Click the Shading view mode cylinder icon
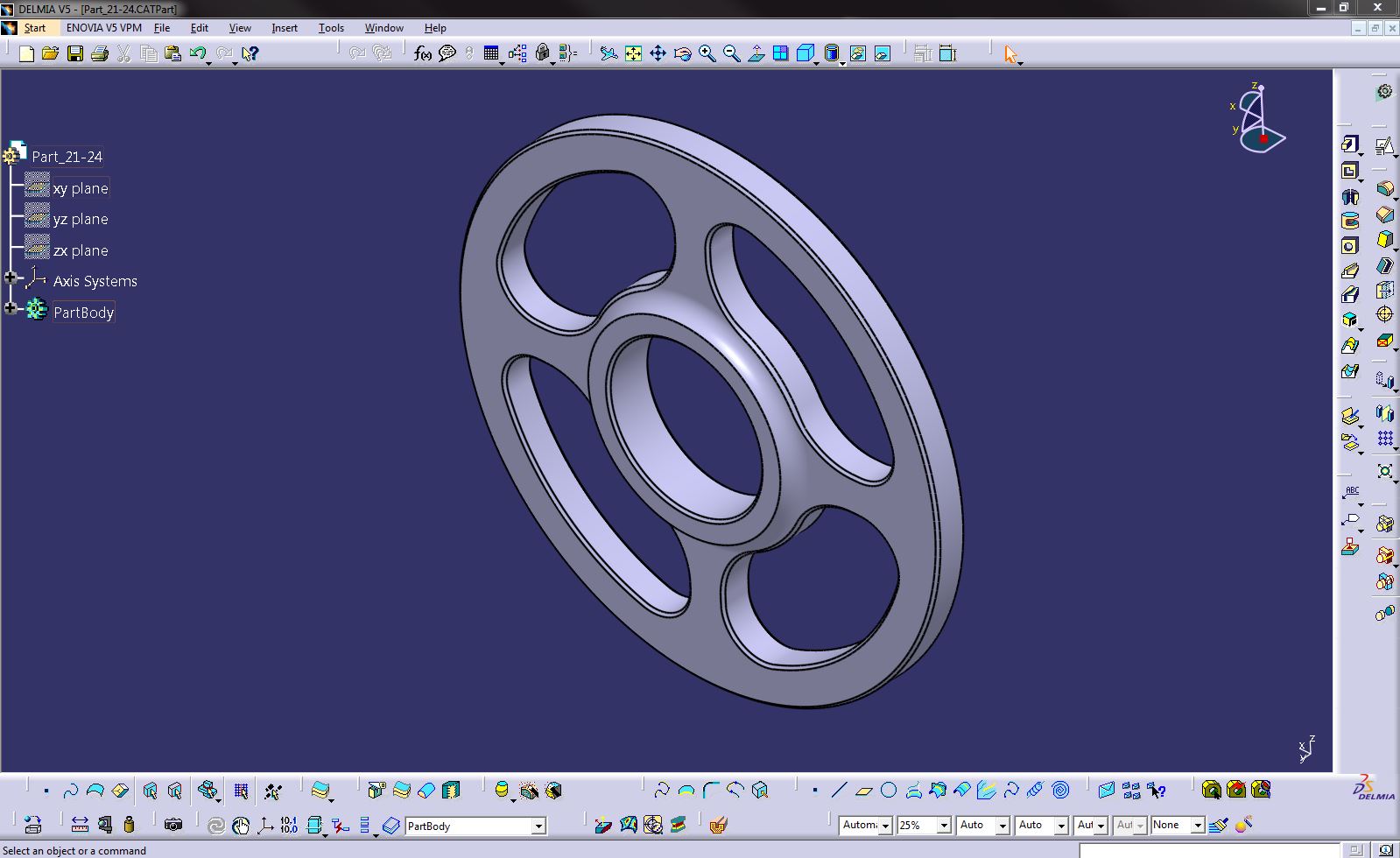1400x858 pixels. point(832,53)
